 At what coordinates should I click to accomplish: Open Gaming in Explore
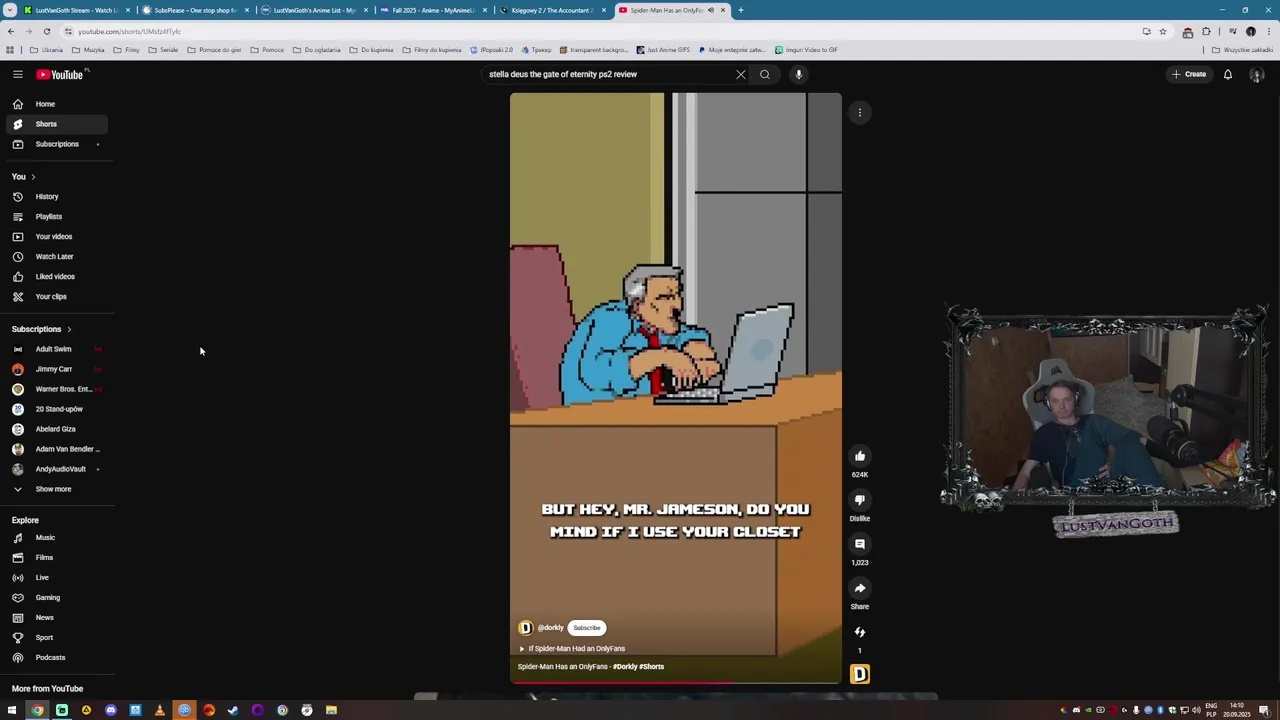tap(55, 598)
